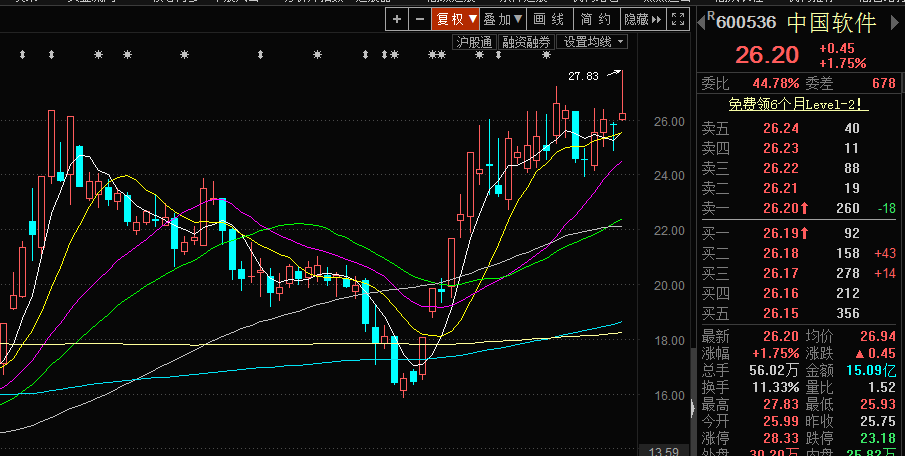Select 买三 price 26.17
The image size is (905, 456).
[x=781, y=273]
